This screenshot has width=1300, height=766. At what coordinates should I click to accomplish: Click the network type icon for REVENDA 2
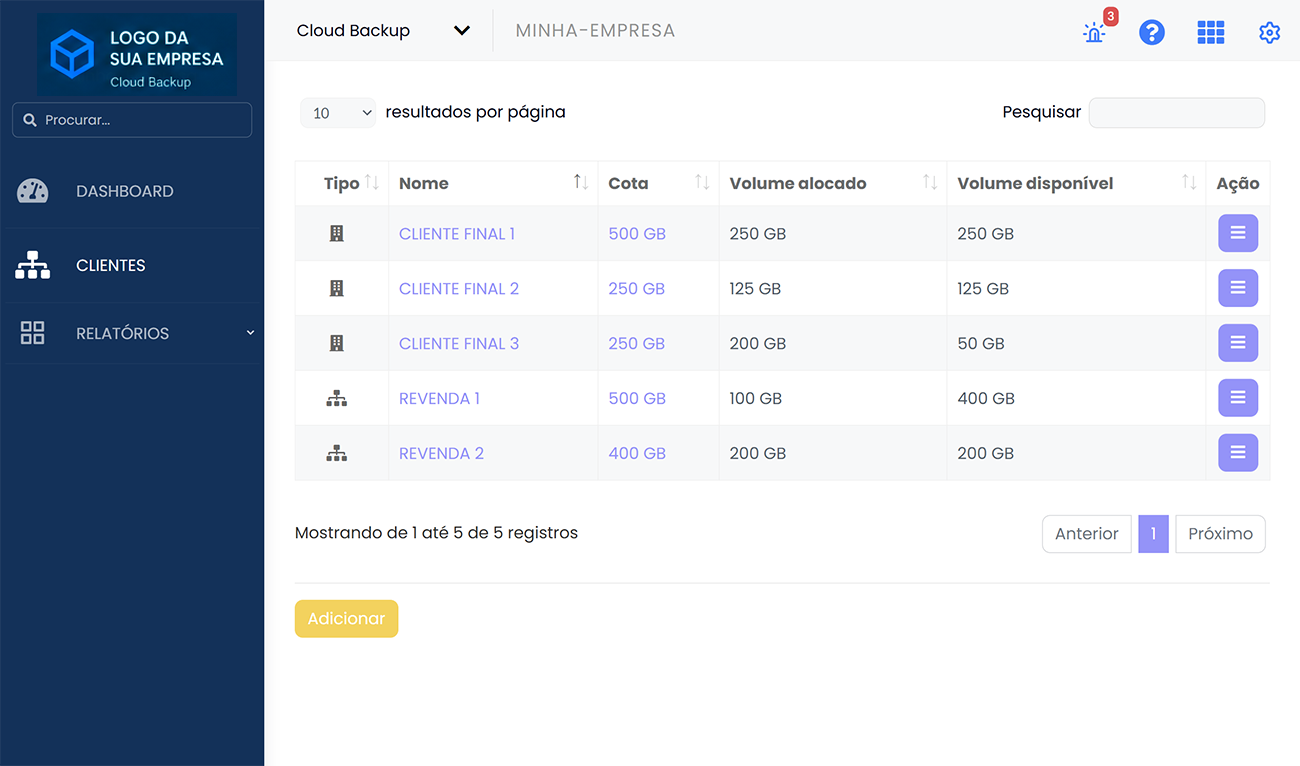(x=337, y=453)
